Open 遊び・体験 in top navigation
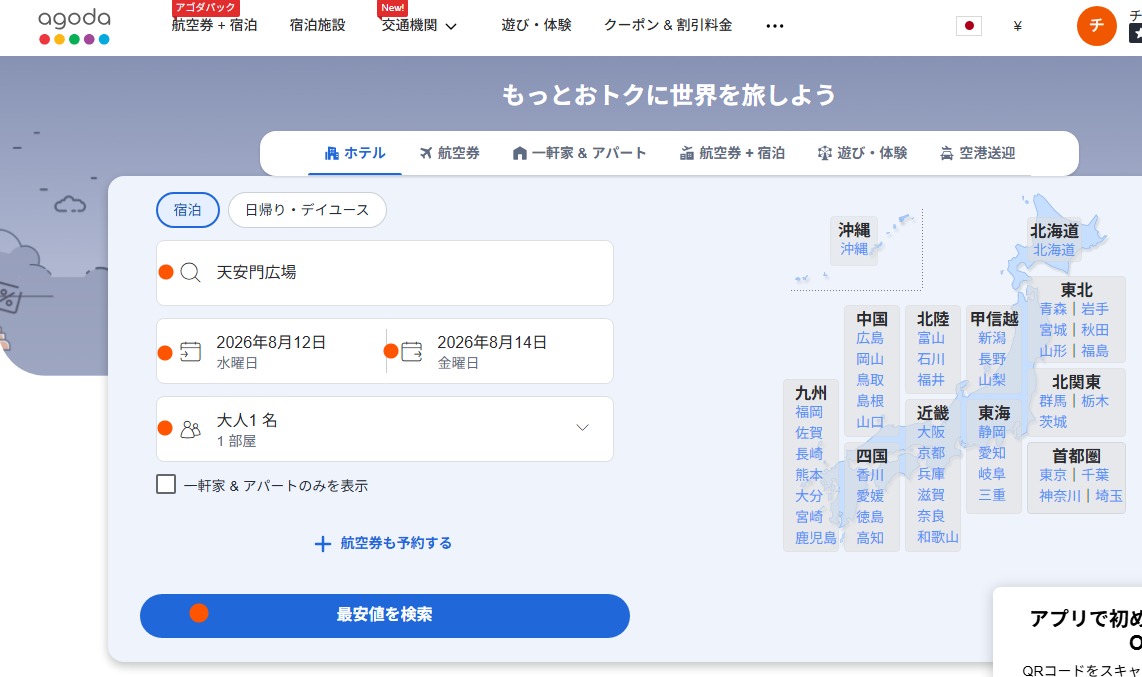Viewport: 1142px width, 677px height. click(x=536, y=25)
